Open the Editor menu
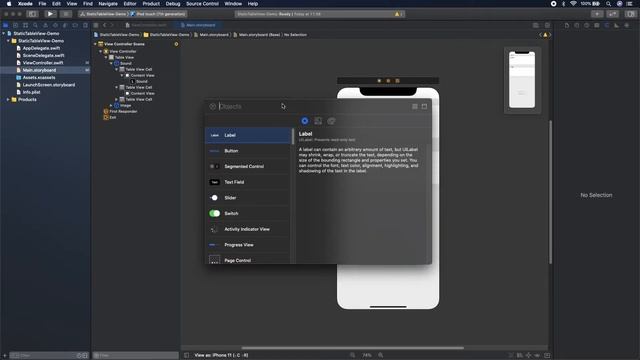 [130, 4]
